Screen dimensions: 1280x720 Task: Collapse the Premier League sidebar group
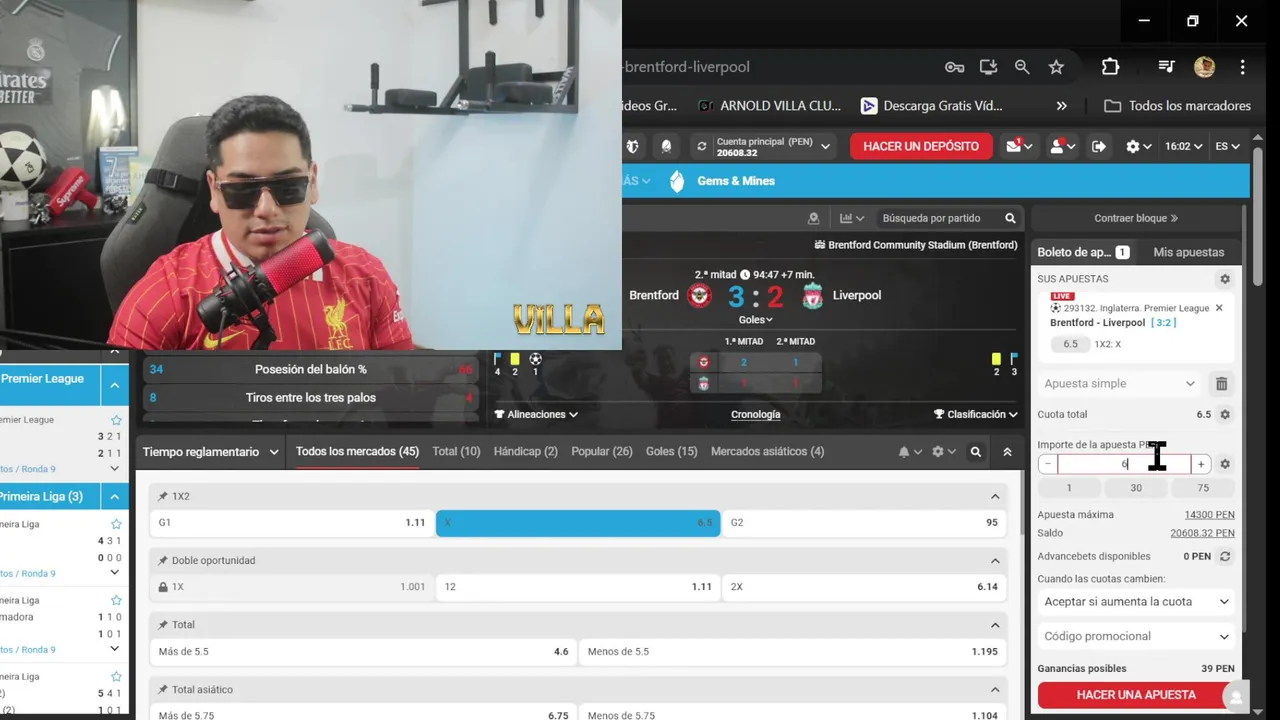click(x=114, y=385)
